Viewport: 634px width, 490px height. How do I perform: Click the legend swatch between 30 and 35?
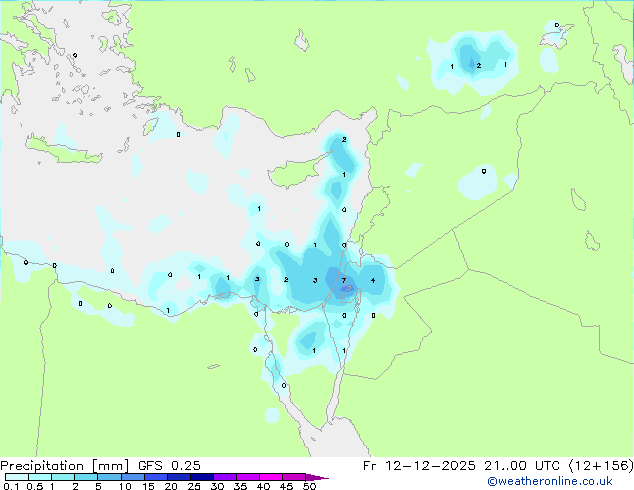click(225, 477)
